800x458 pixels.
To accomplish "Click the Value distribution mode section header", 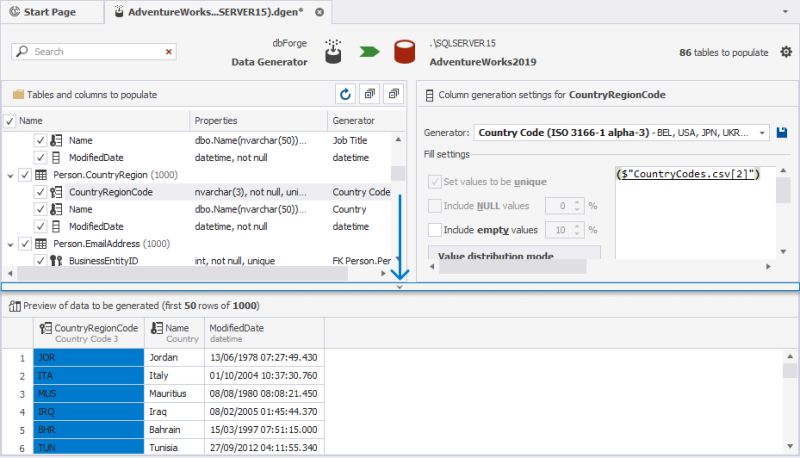I will [x=514, y=253].
